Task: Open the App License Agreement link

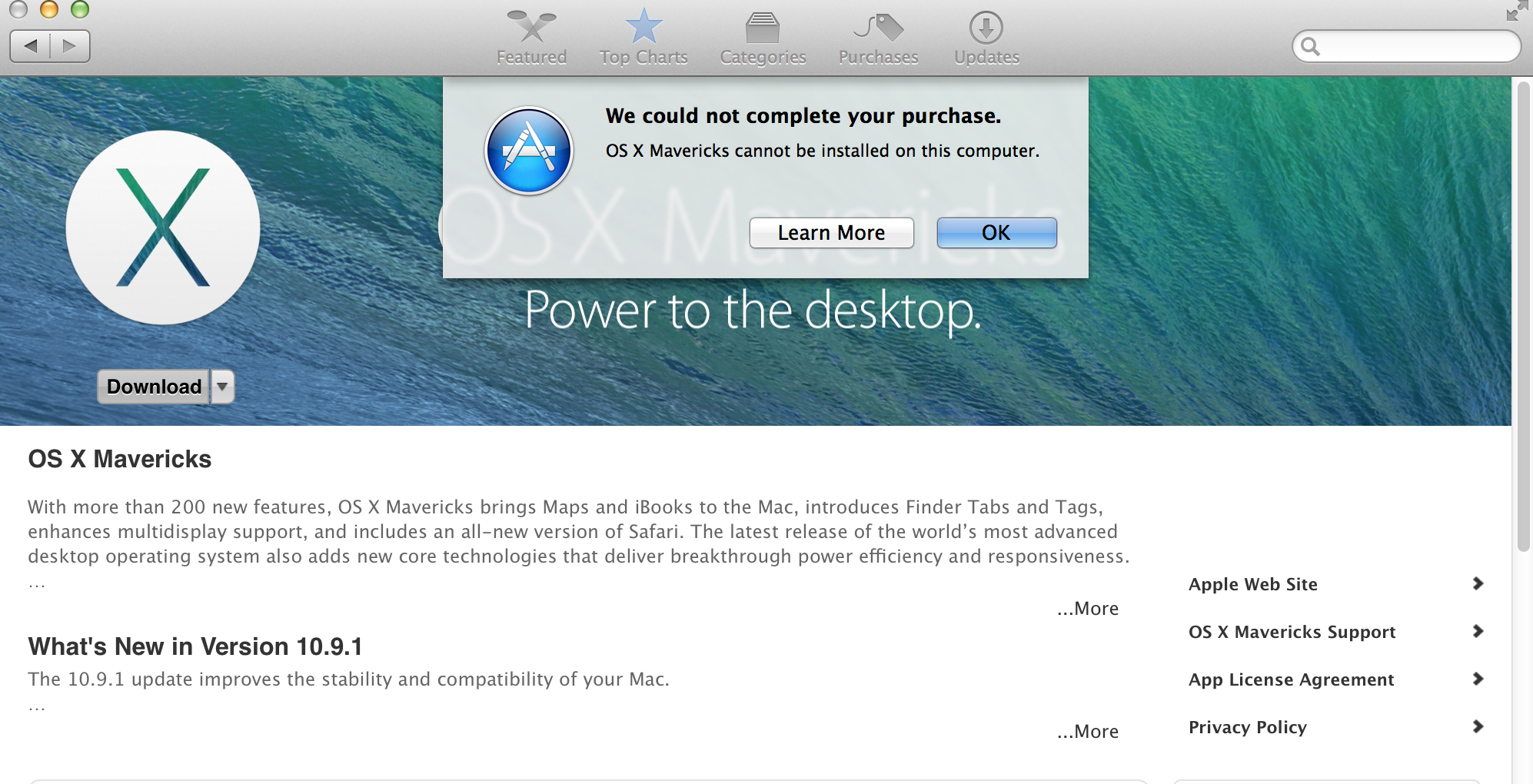Action: pos(1291,679)
